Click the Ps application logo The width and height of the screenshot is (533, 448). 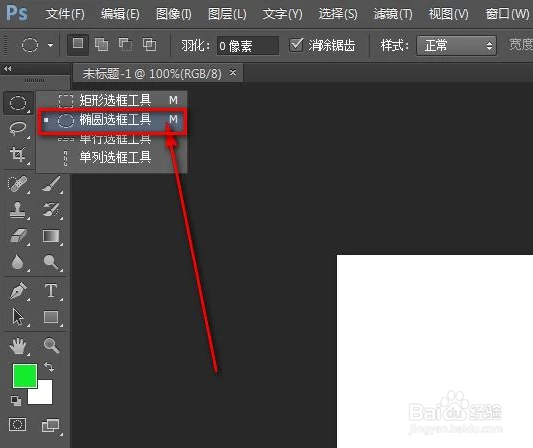(16, 13)
